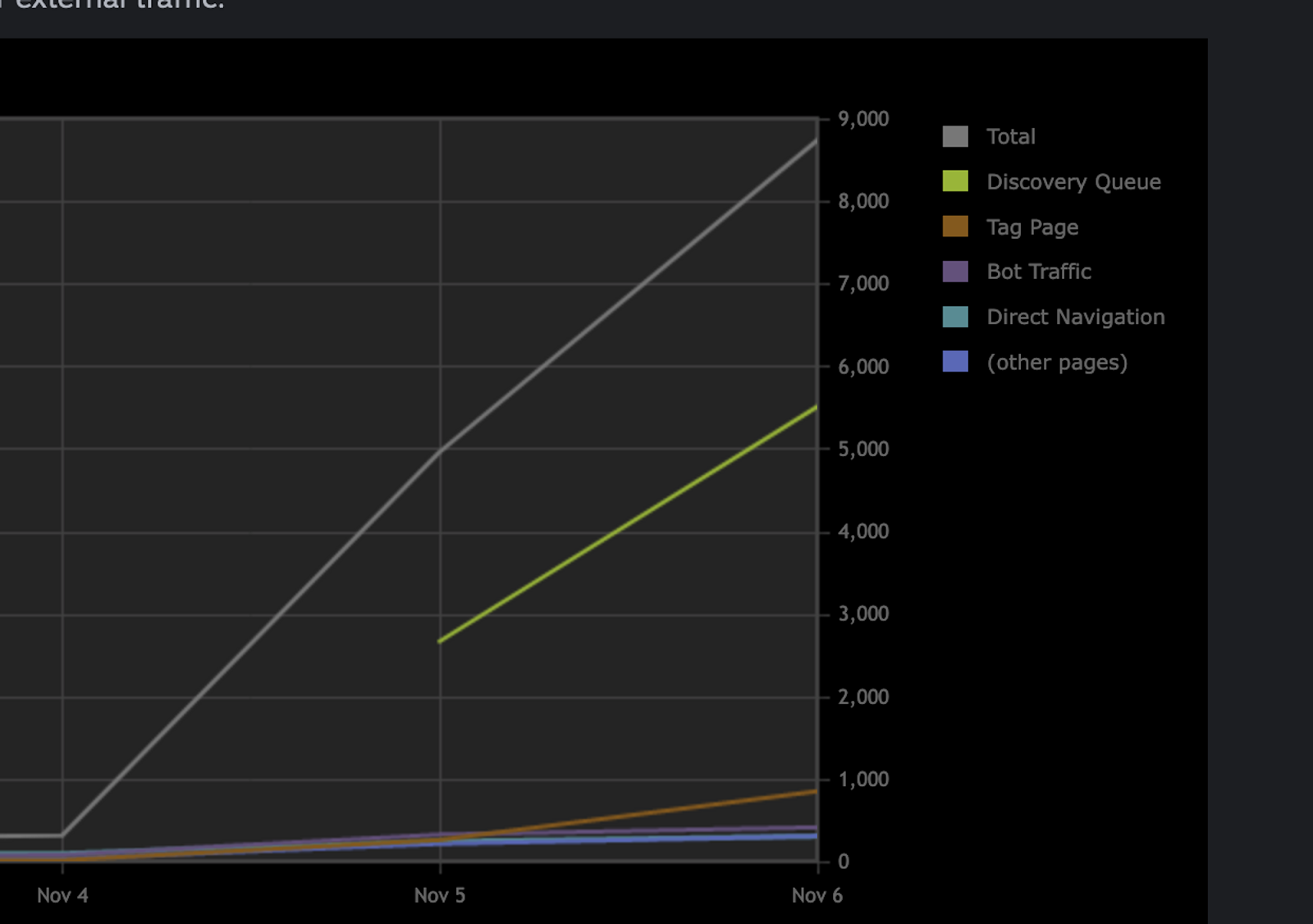This screenshot has width=1313, height=924.
Task: Toggle the (other pages) series label
Action: click(1057, 363)
